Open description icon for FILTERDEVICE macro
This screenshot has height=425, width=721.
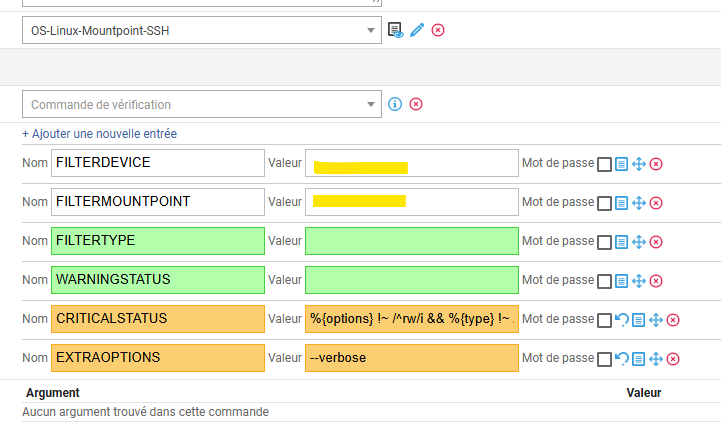[x=622, y=164]
